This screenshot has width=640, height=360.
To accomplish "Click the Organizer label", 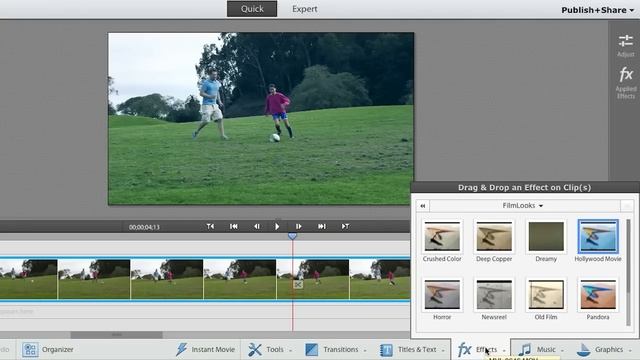I will click(58, 349).
